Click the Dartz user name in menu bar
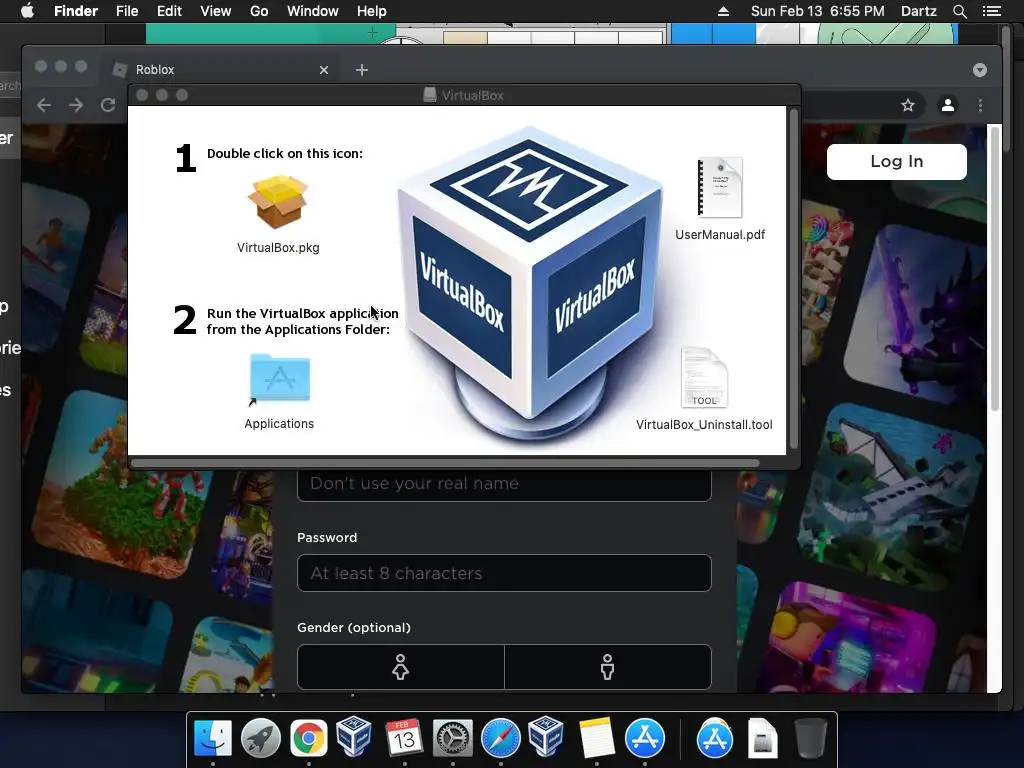Image resolution: width=1024 pixels, height=768 pixels. tap(918, 11)
